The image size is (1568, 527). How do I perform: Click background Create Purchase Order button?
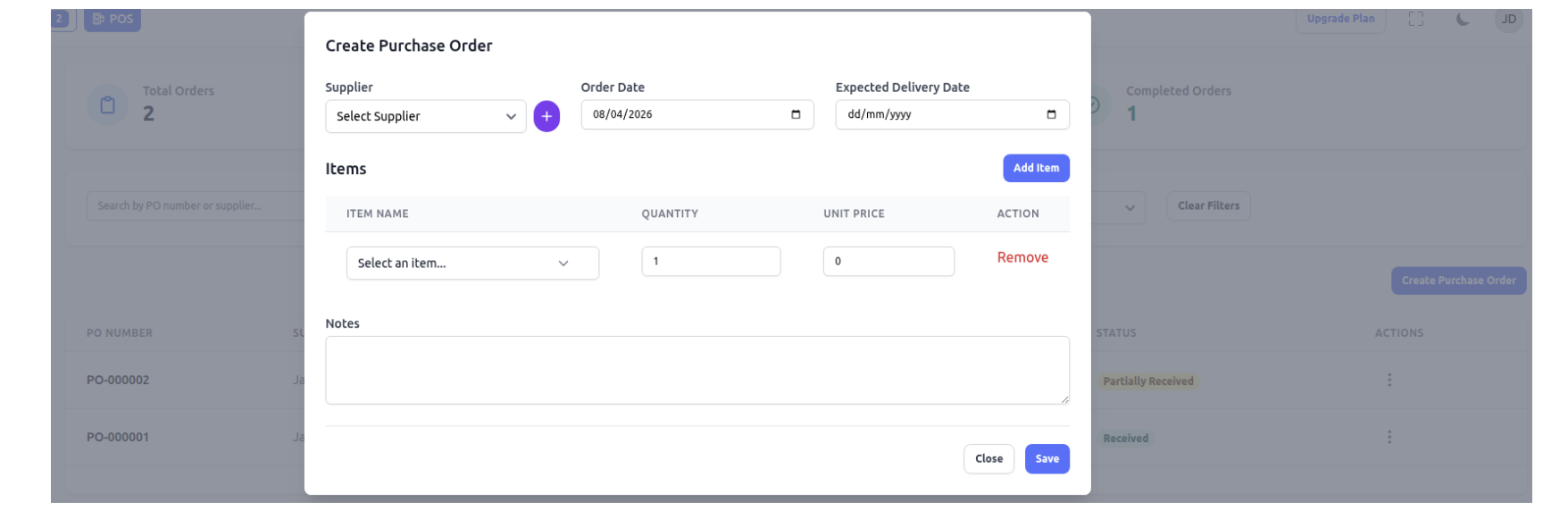pyautogui.click(x=1458, y=280)
